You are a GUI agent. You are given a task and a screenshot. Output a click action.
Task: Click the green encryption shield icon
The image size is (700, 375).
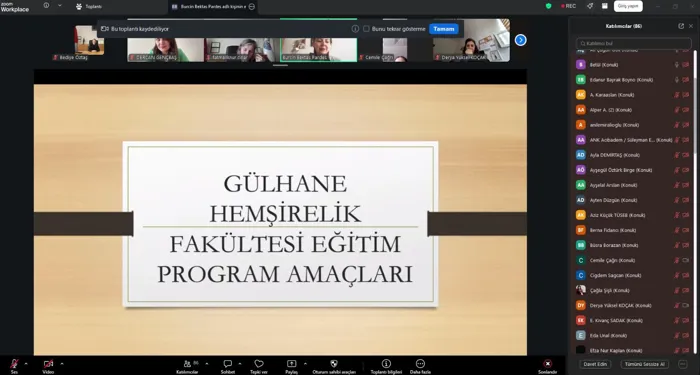point(549,6)
